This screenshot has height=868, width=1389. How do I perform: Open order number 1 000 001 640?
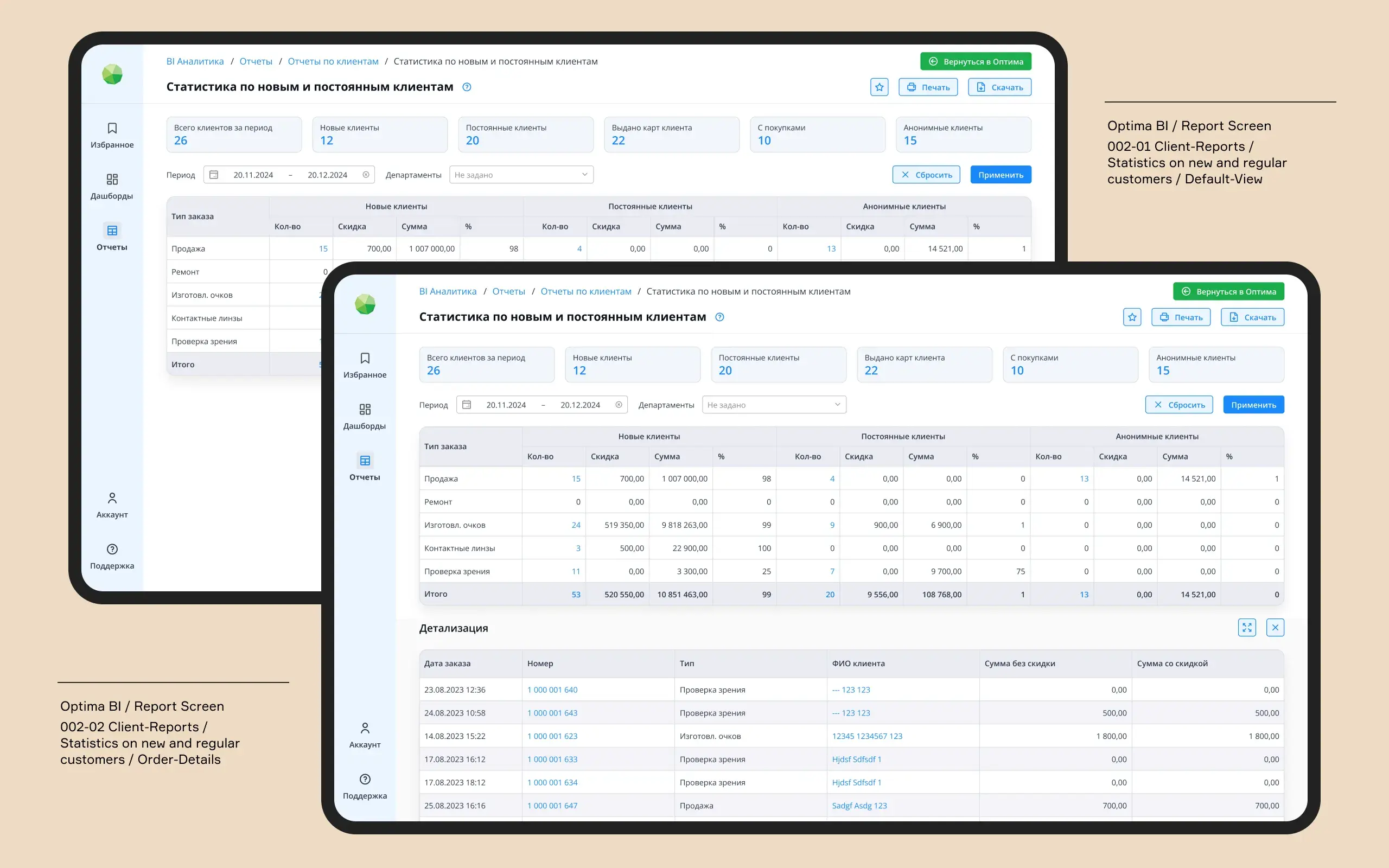552,690
